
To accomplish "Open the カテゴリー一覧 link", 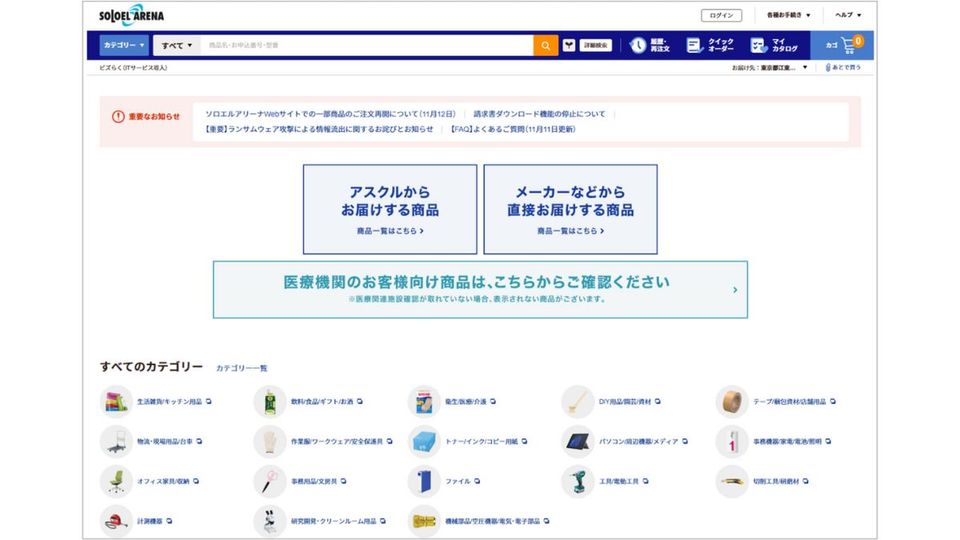I will pyautogui.click(x=241, y=368).
